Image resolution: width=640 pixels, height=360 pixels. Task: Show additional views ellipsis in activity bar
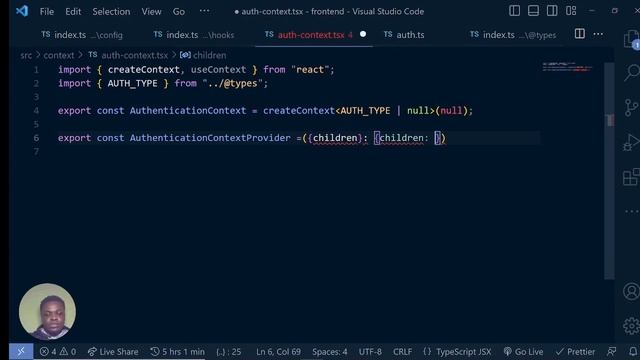coord(632,211)
